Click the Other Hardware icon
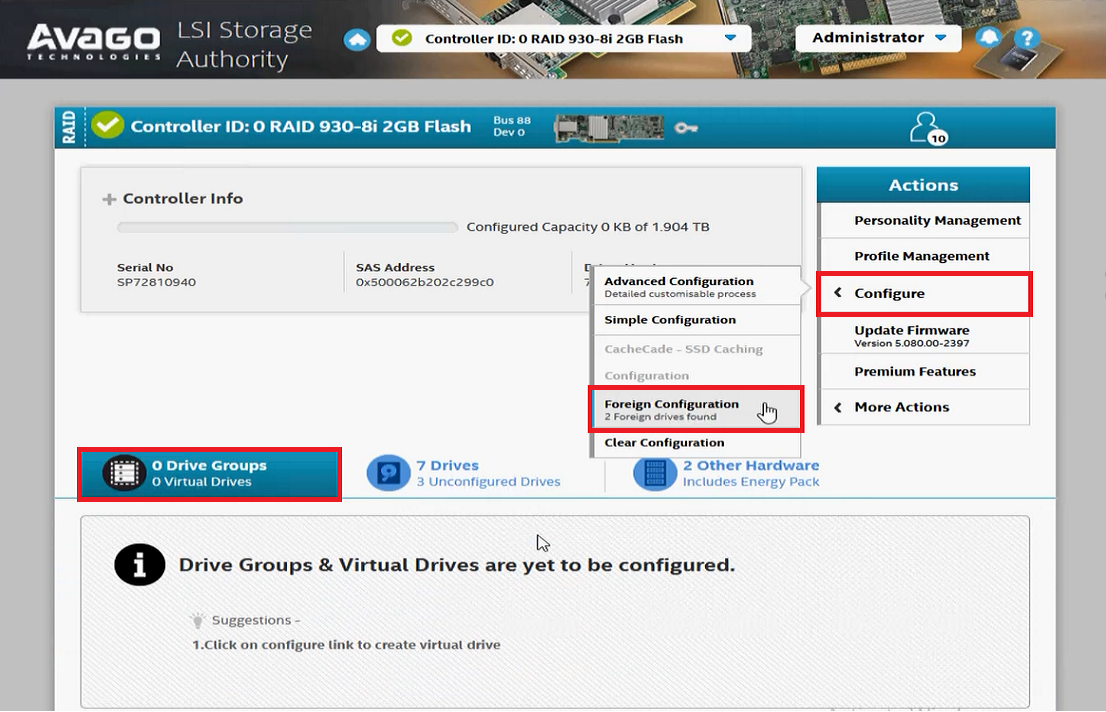The width and height of the screenshot is (1106, 712). [x=654, y=473]
